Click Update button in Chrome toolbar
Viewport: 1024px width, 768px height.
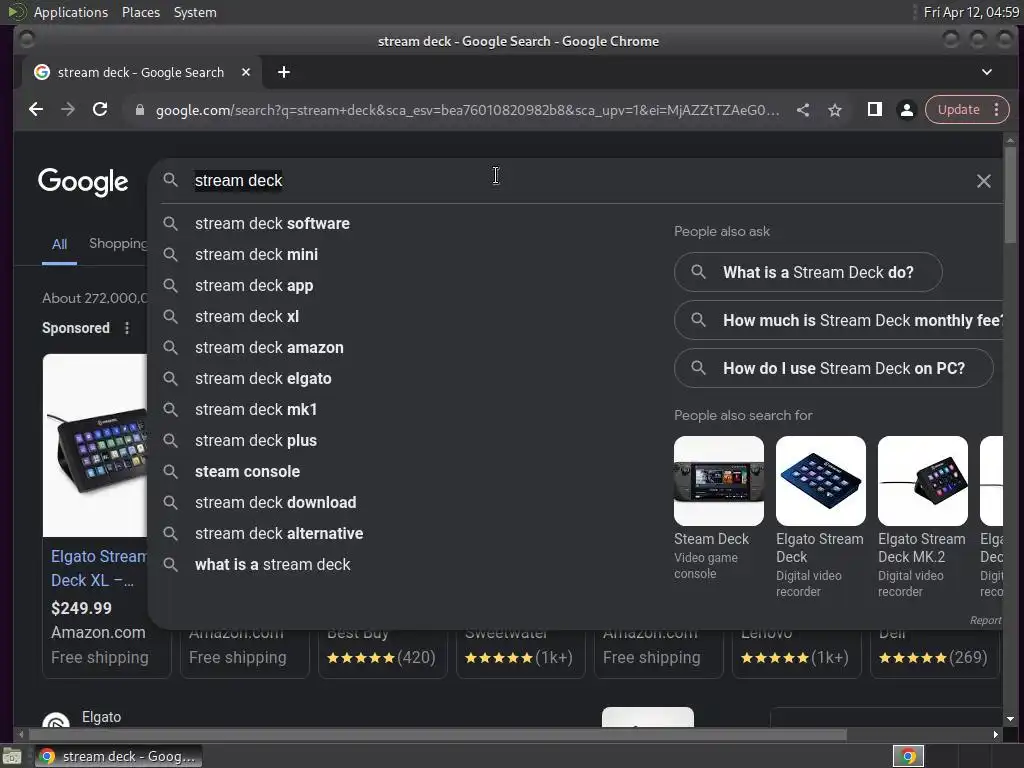(958, 110)
